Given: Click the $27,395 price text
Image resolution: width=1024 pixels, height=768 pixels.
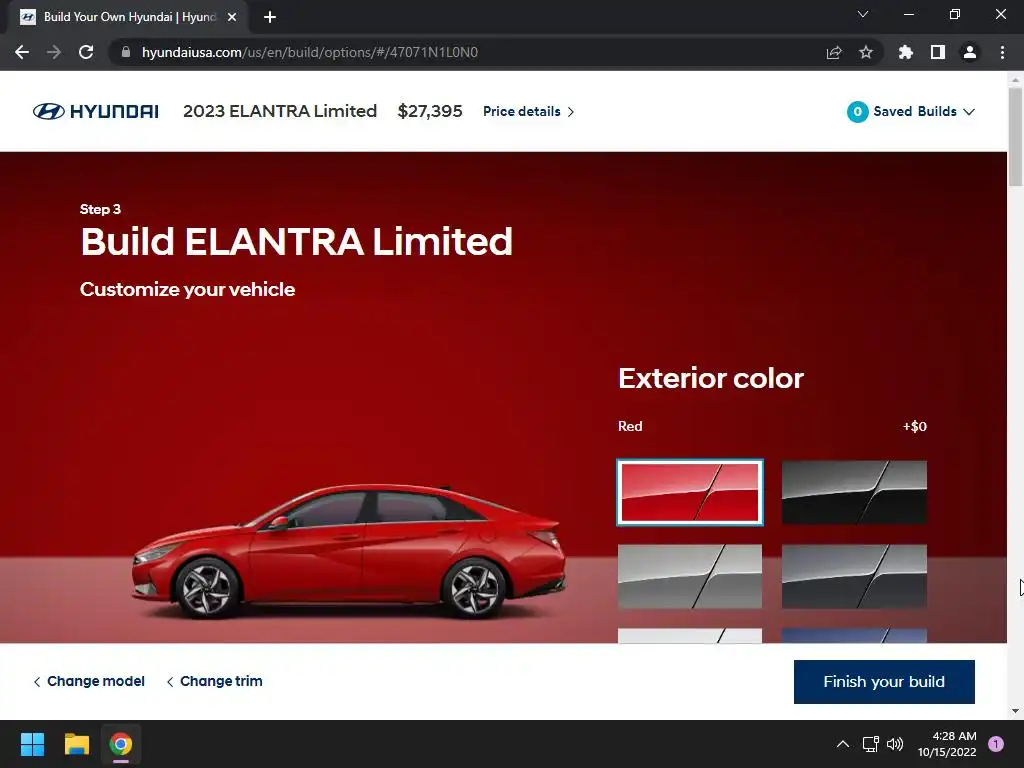Looking at the screenshot, I should [430, 111].
